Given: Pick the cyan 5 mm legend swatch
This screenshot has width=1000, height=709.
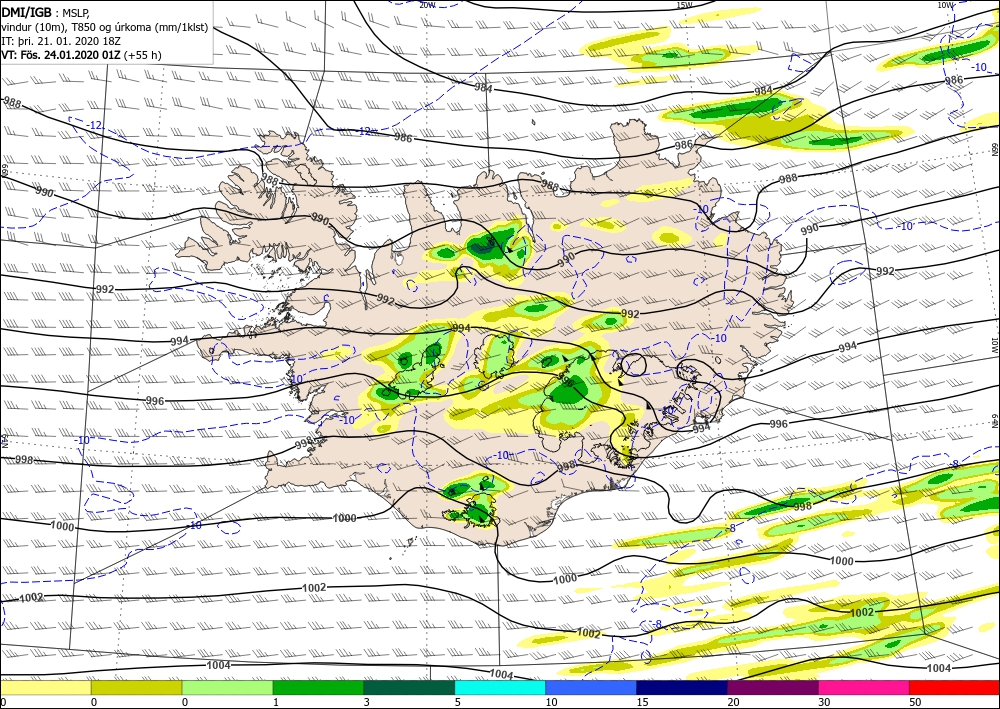Looking at the screenshot, I should [x=500, y=687].
